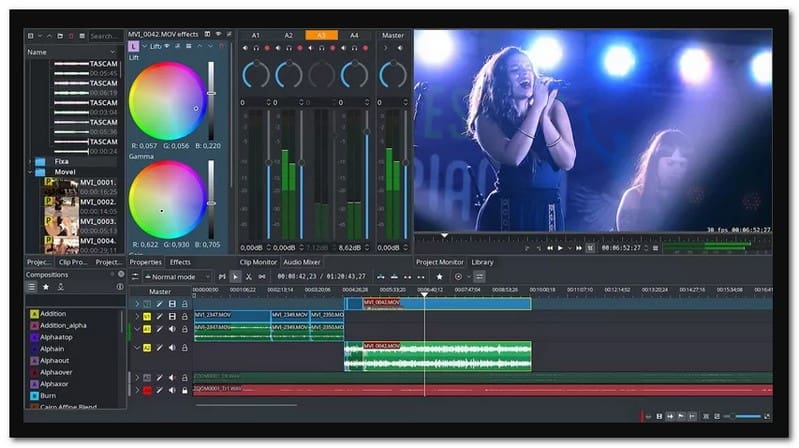Screen dimensions: 799x448
Task: Mute track A1 in the audio mixer
Action: click(245, 48)
